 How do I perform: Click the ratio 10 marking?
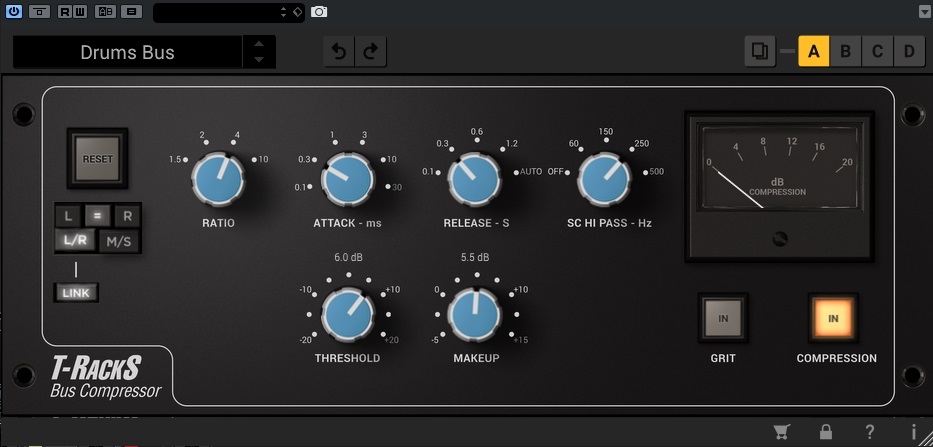(x=263, y=159)
